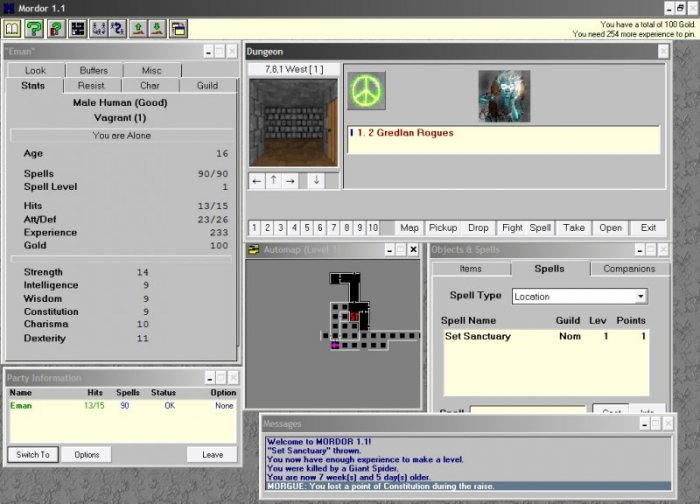Select the 2 Gredlan Rogues entry
This screenshot has height=504, width=700.
[x=503, y=133]
